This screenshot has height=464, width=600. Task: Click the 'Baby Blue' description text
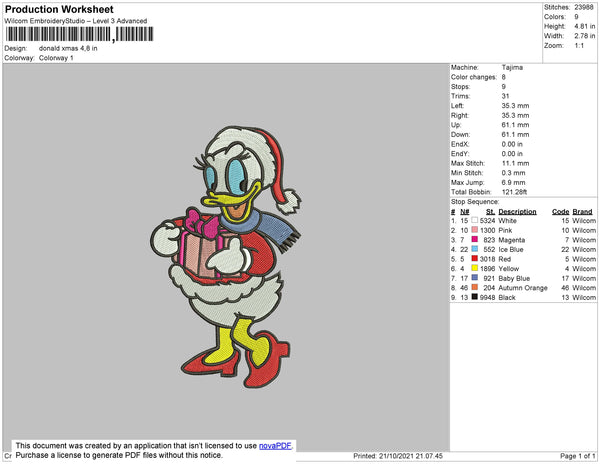514,278
